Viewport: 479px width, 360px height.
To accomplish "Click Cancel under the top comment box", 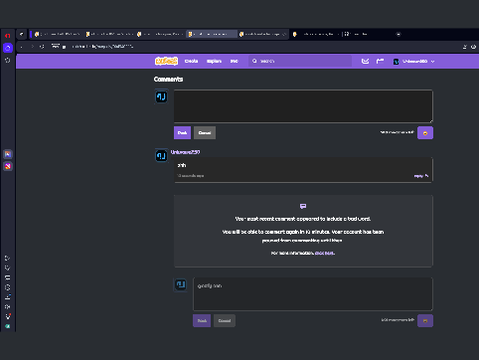I will (205, 133).
